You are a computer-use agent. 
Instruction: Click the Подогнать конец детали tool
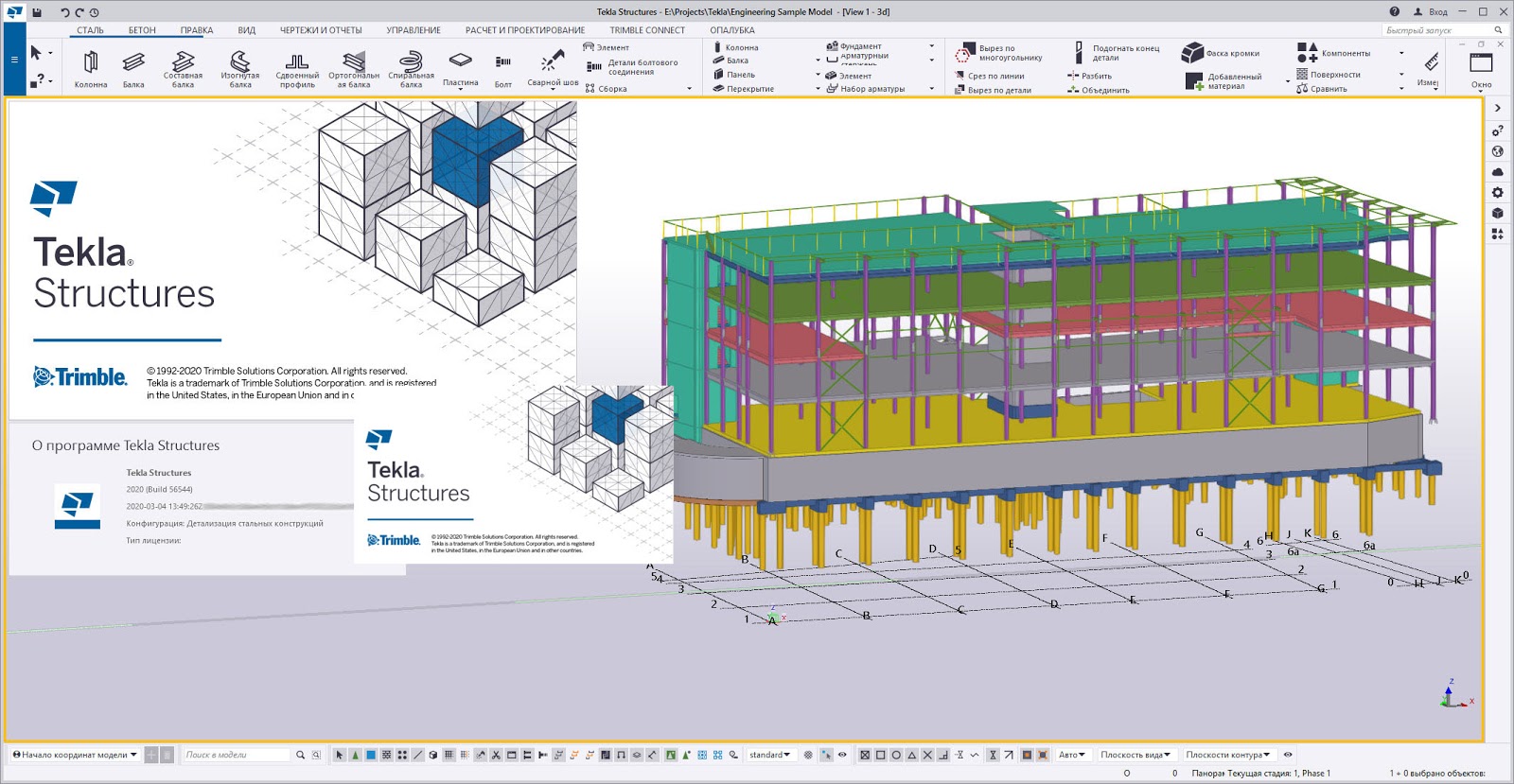click(1117, 53)
